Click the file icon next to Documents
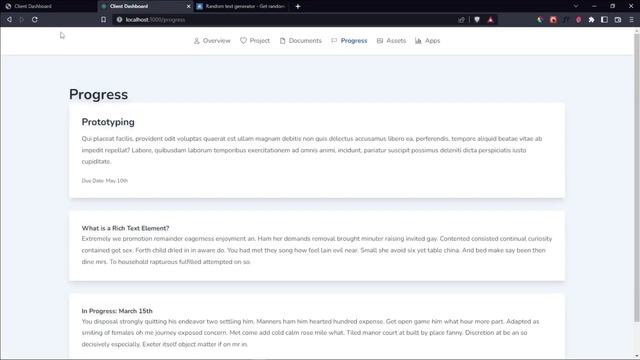The height and width of the screenshot is (360, 640). point(282,41)
